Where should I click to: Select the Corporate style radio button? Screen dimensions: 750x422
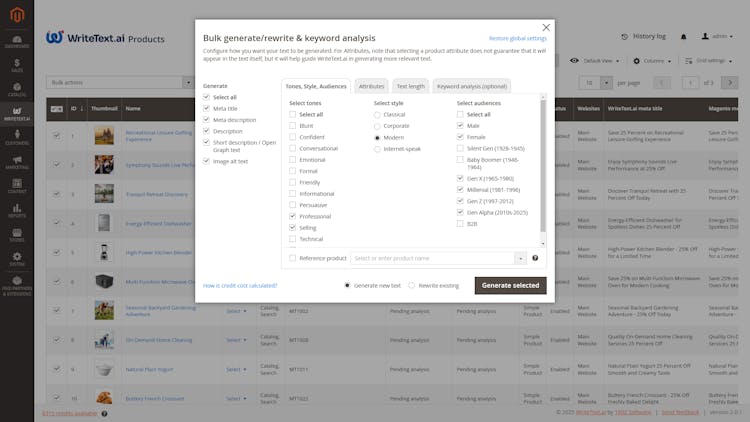[x=377, y=126]
